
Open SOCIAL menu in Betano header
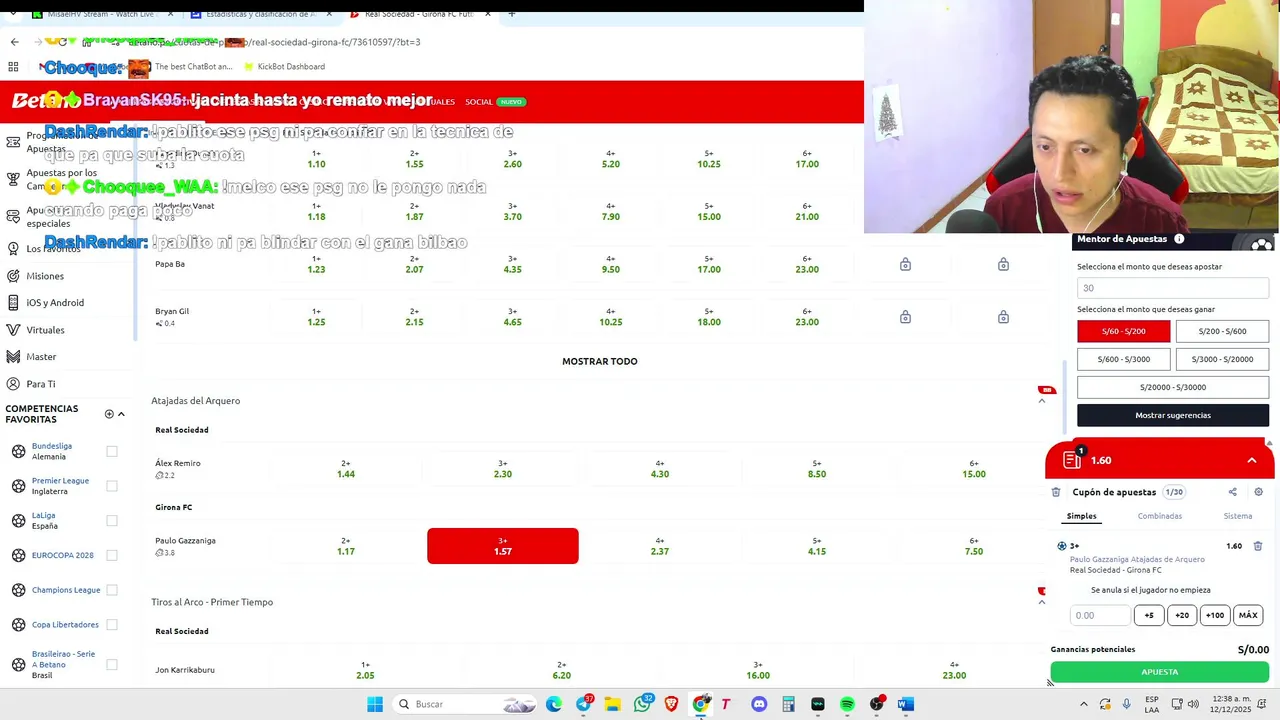(x=479, y=102)
